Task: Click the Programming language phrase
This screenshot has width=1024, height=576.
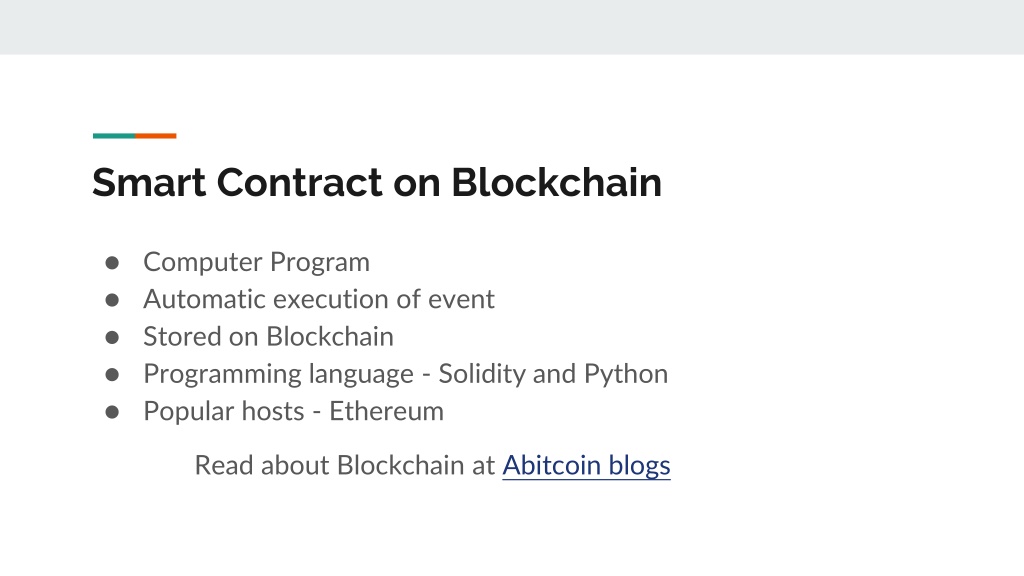Action: (x=278, y=374)
